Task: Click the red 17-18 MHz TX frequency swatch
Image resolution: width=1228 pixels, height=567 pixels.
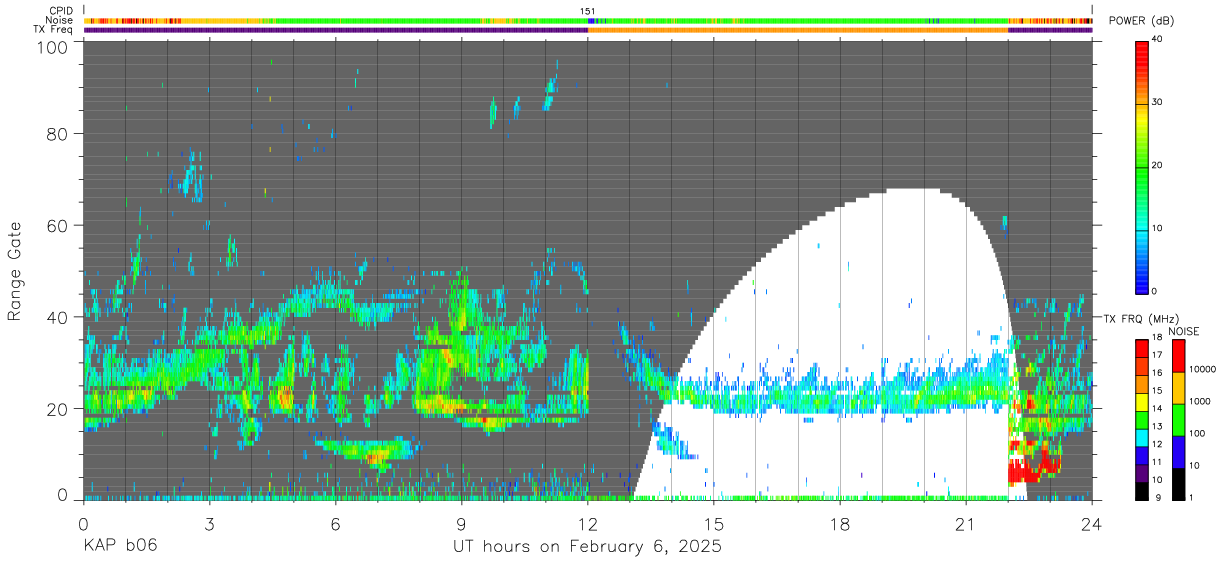Action: coord(1141,348)
